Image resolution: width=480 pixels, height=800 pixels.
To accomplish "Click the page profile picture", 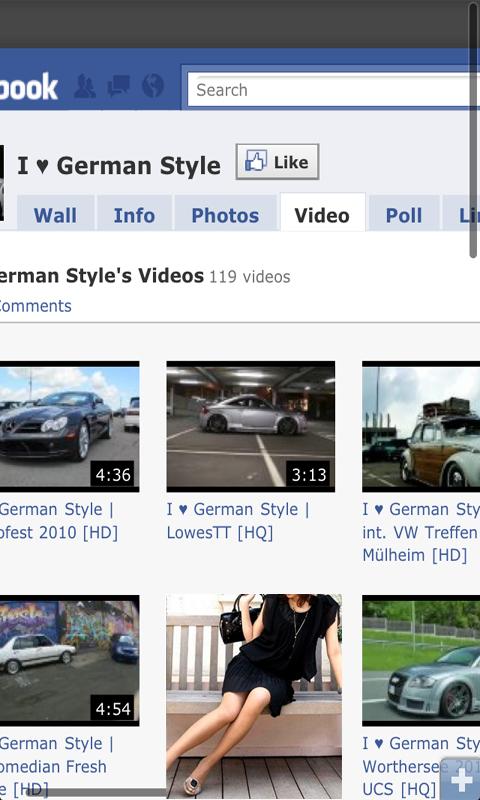I will (2, 183).
